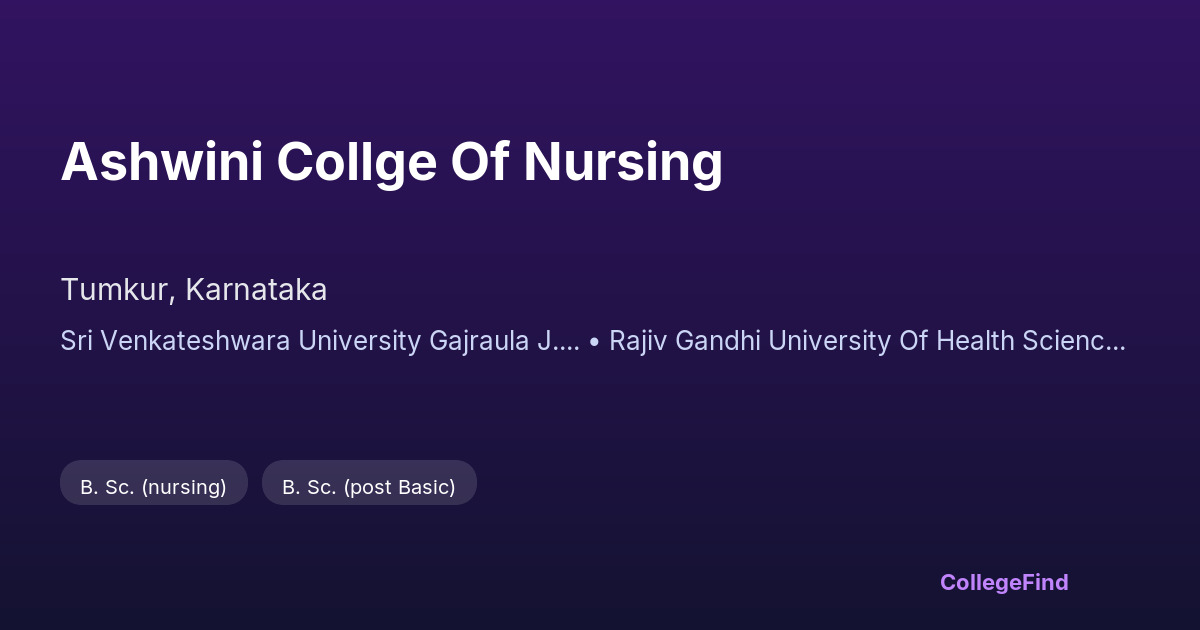
Task: Click 'Karnataka' in the location line
Action: [256, 290]
